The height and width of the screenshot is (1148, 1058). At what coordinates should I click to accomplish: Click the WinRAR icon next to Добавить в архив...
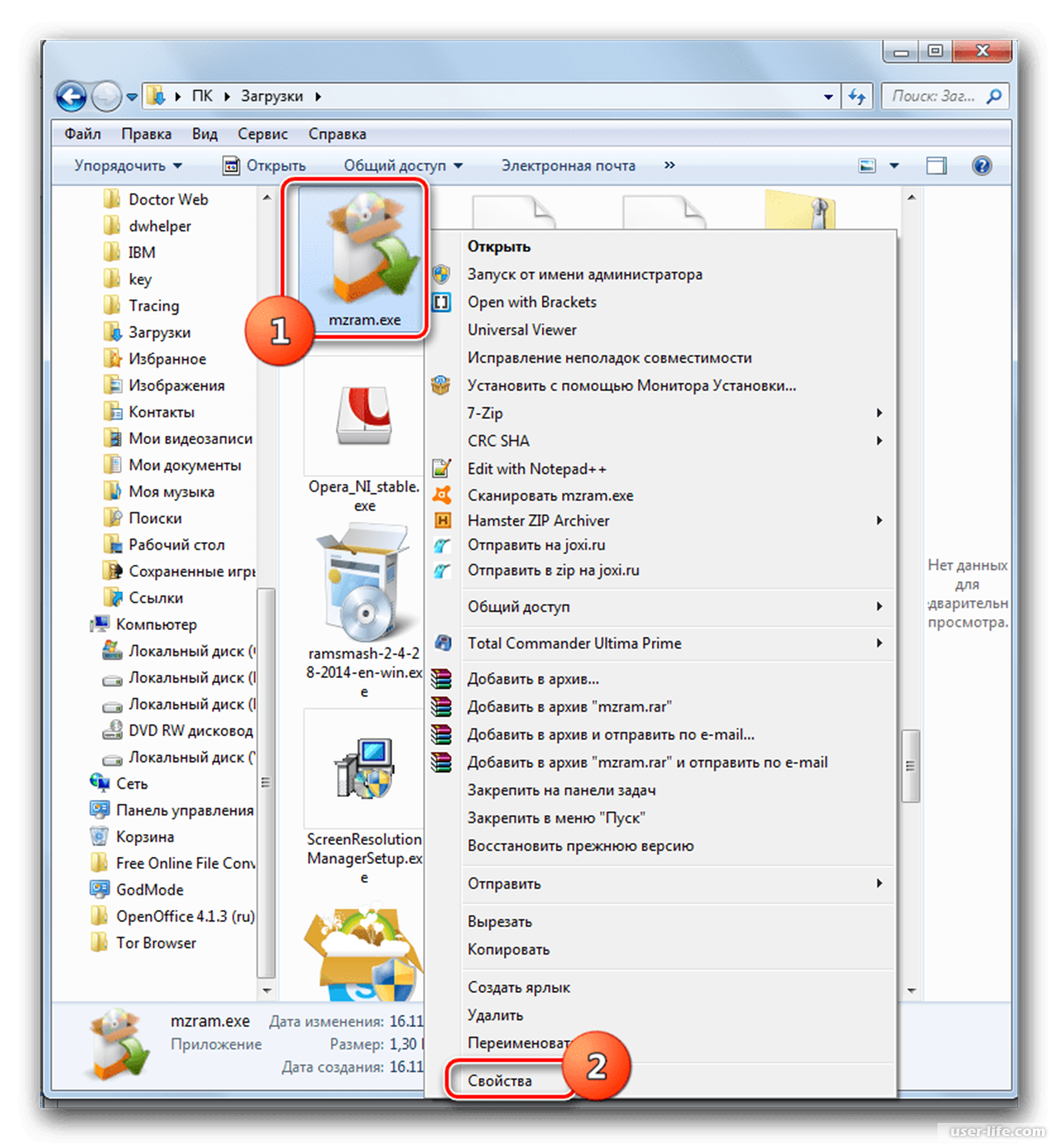click(441, 679)
